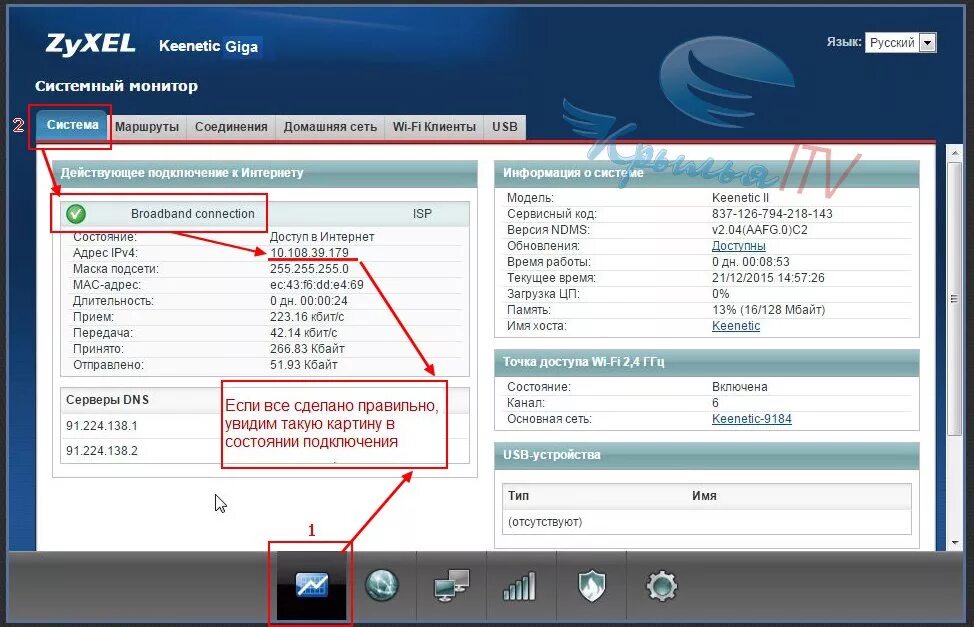The image size is (974, 627).
Task: Click DNS server 91.224.138.2
Action: click(x=102, y=451)
